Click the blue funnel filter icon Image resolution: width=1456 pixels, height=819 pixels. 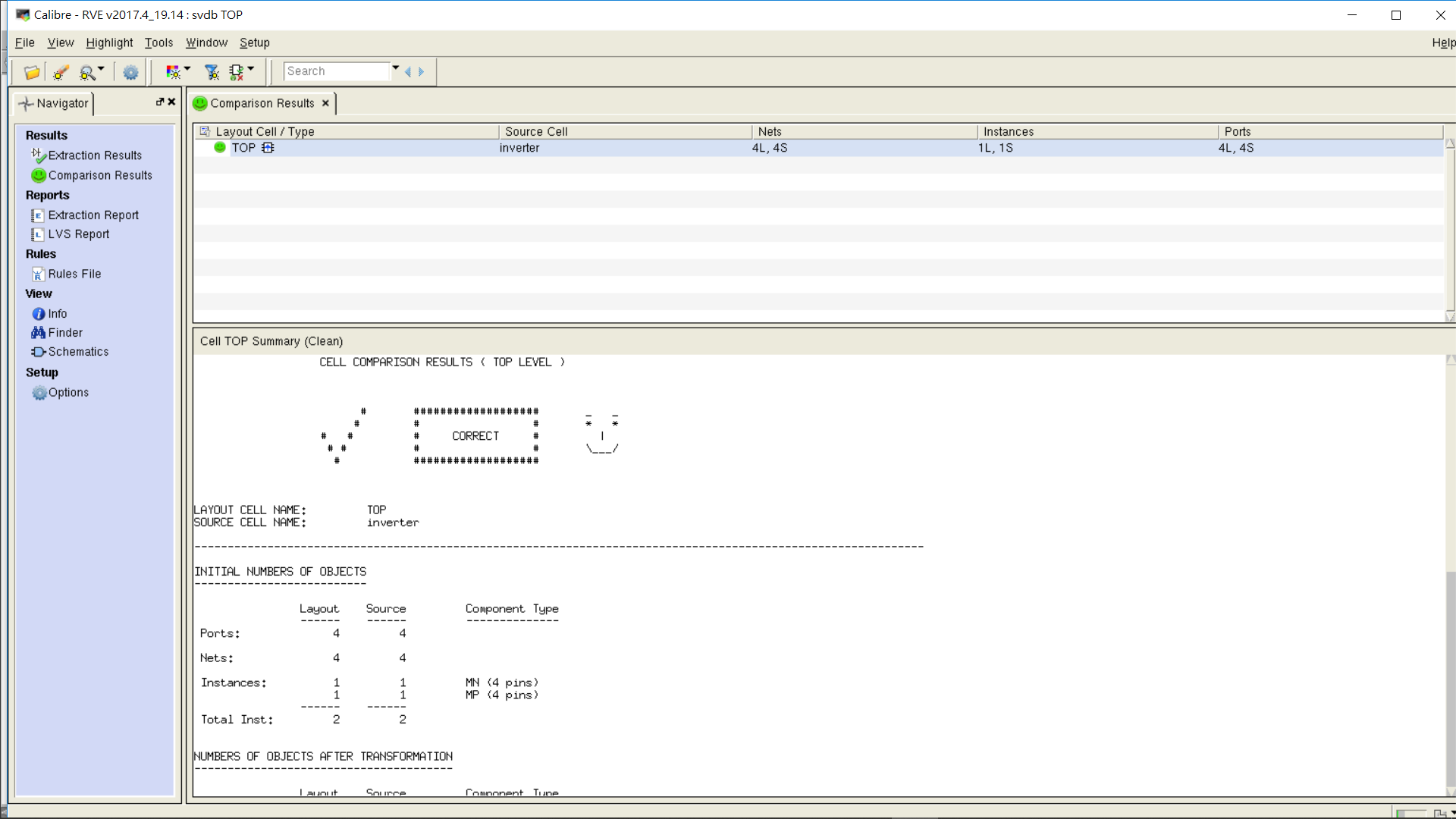point(212,72)
